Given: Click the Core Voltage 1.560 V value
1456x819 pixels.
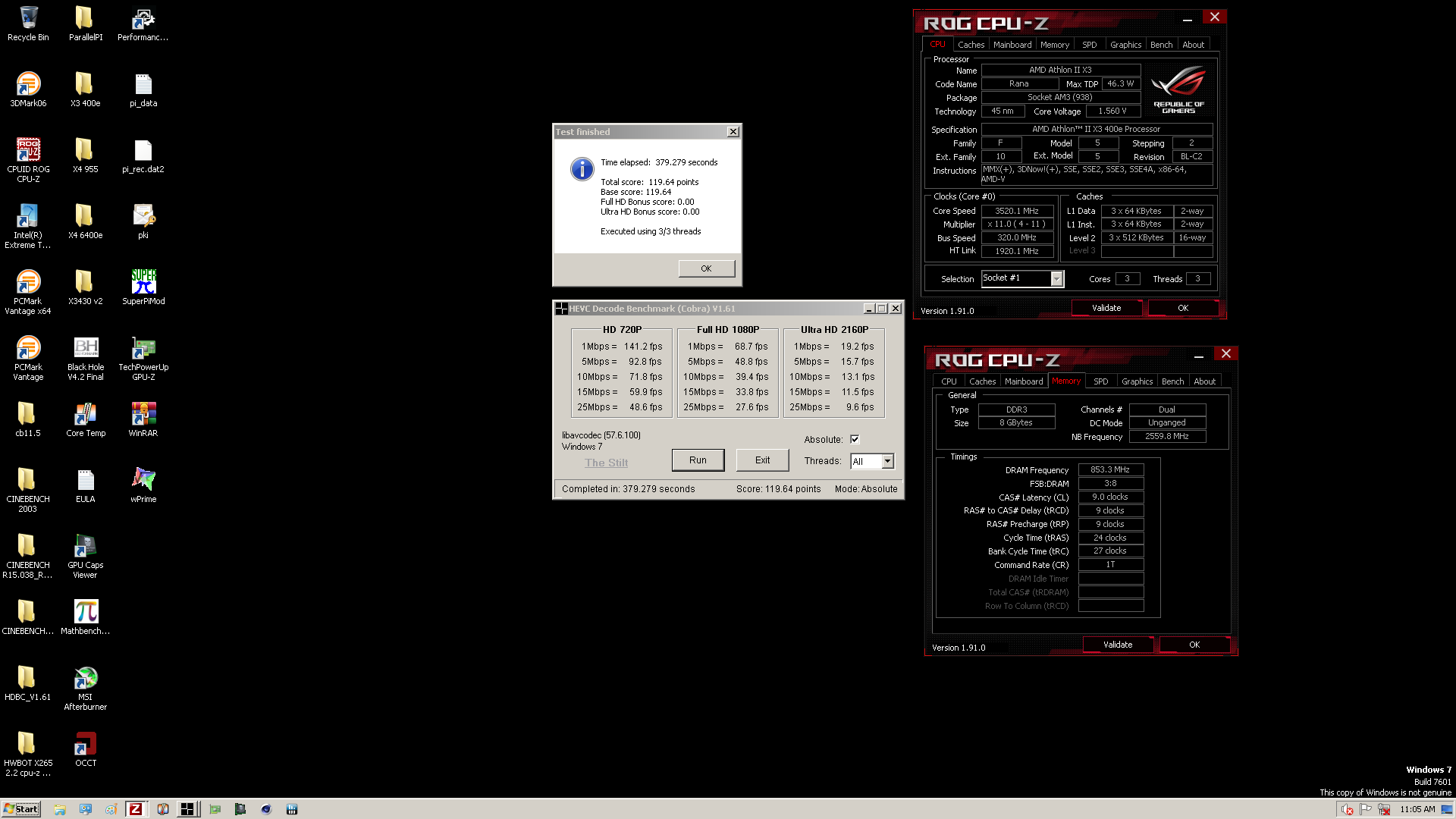Looking at the screenshot, I should click(x=1112, y=111).
